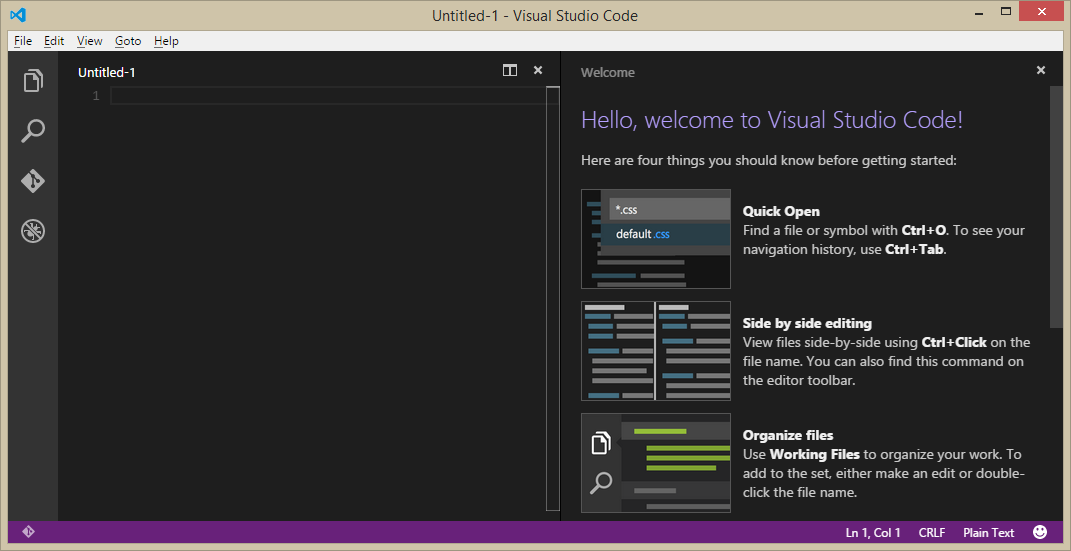Select the Welcome editor title
Viewport: 1071px width, 551px height.
pyautogui.click(x=607, y=72)
